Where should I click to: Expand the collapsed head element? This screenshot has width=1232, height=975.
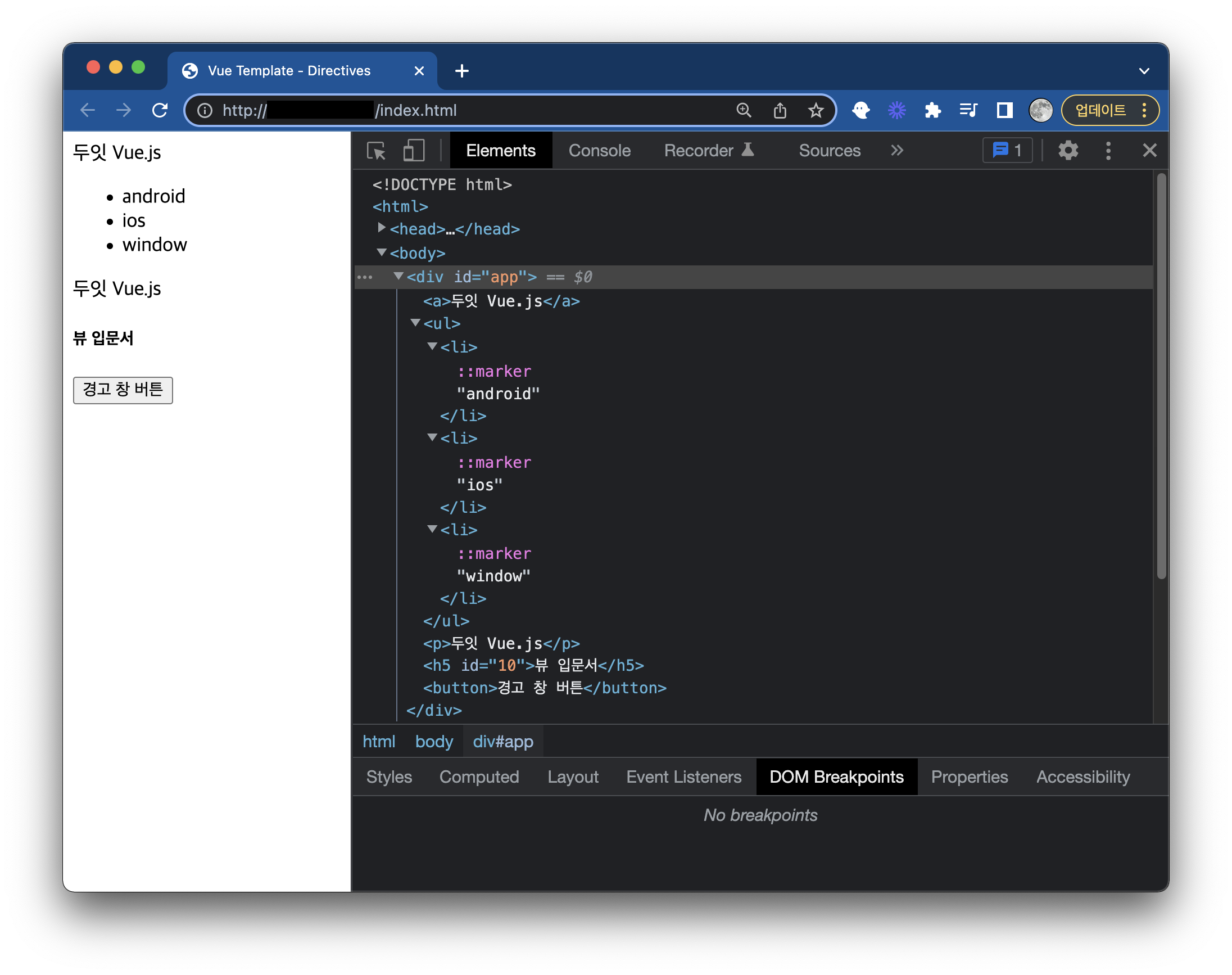pyautogui.click(x=381, y=228)
